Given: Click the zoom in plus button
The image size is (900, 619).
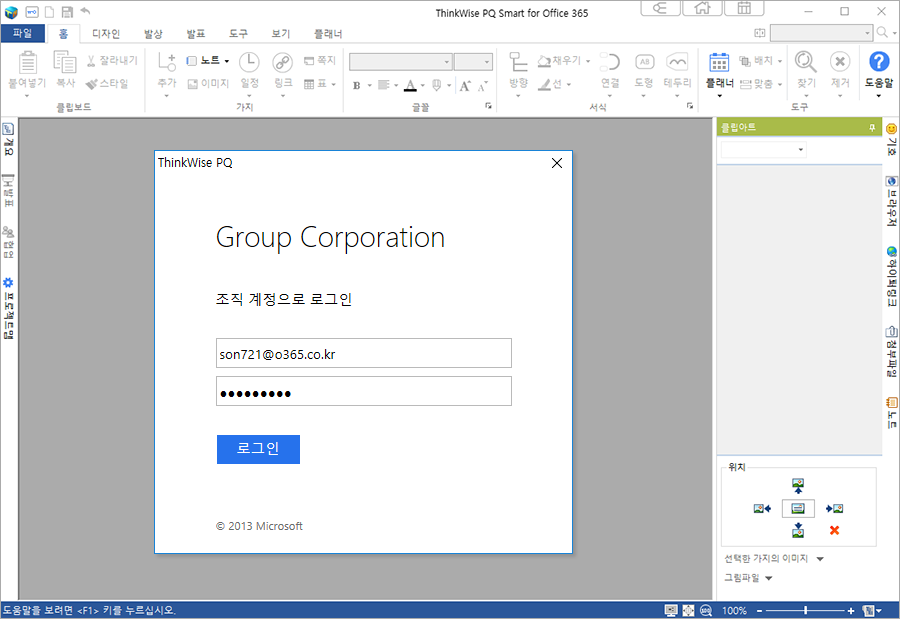Looking at the screenshot, I should (851, 611).
